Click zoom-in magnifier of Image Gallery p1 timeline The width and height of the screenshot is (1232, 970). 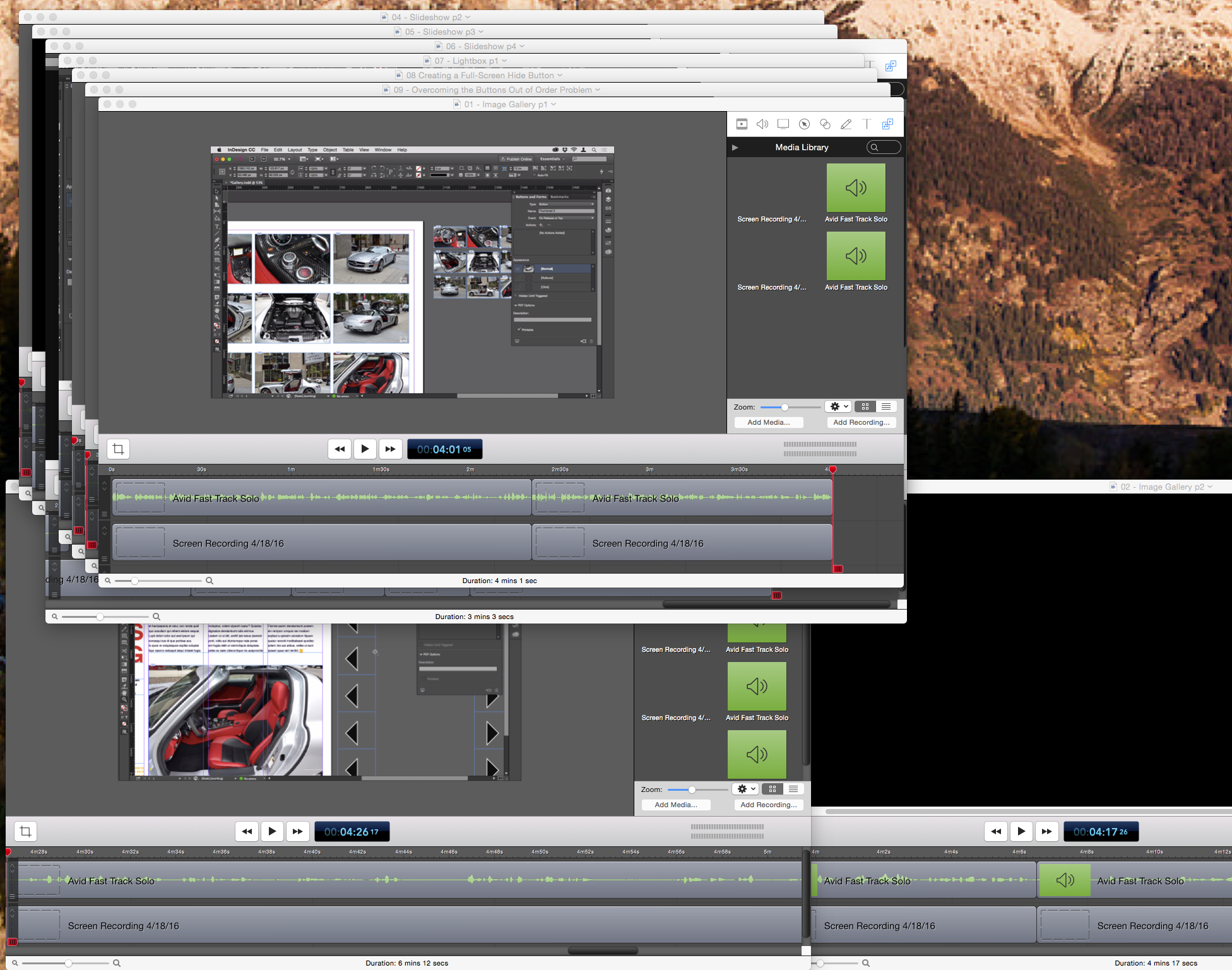tap(210, 581)
